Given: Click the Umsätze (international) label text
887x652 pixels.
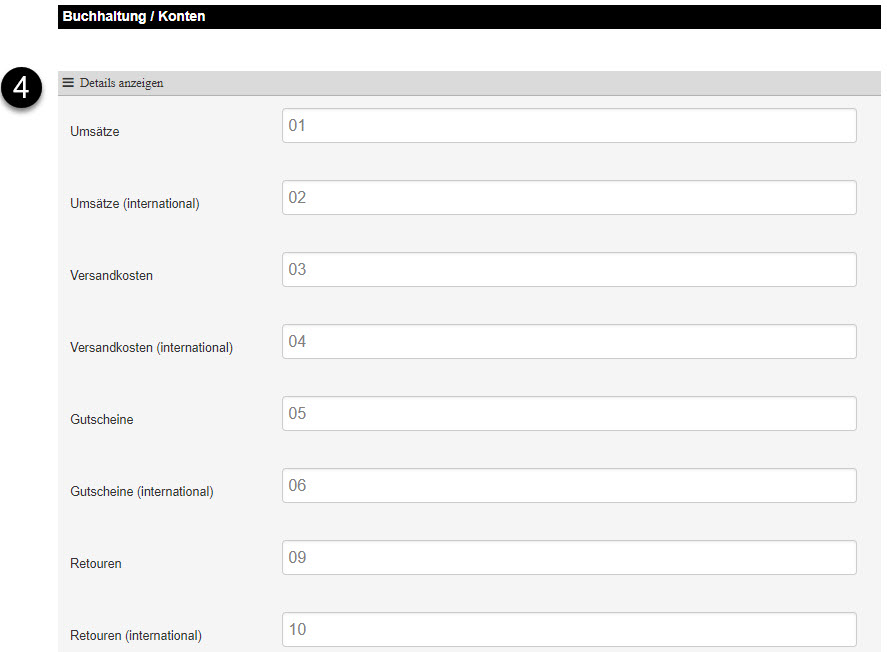Looking at the screenshot, I should [x=135, y=204].
